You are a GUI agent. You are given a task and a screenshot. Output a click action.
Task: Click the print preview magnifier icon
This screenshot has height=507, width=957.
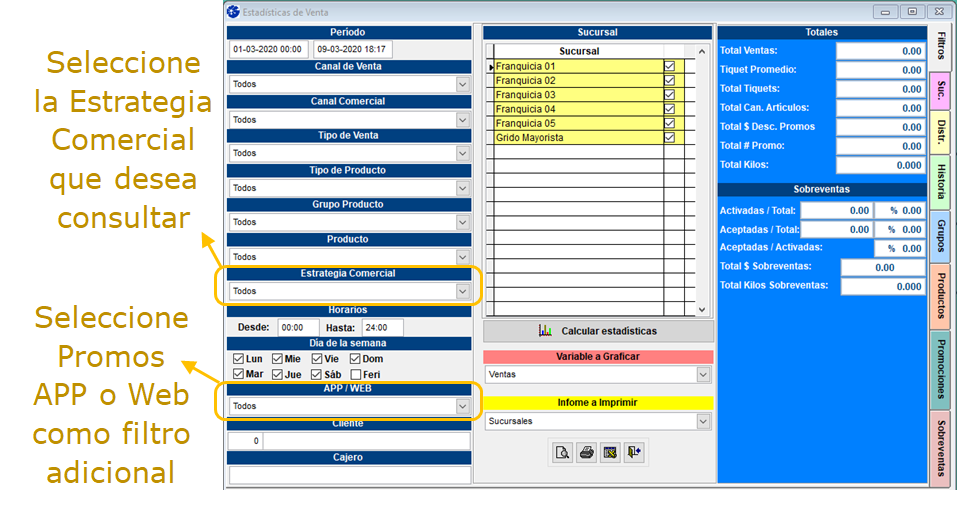point(563,453)
